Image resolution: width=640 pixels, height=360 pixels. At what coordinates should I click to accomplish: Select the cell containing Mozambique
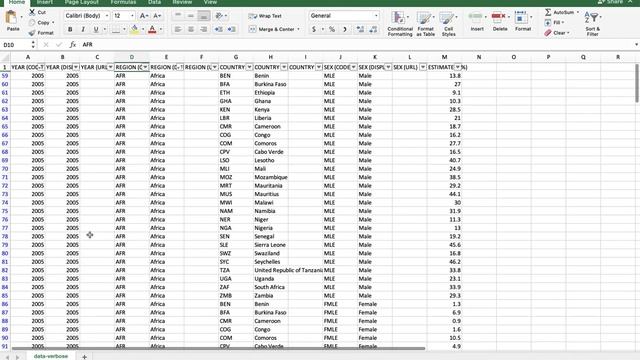[271, 177]
